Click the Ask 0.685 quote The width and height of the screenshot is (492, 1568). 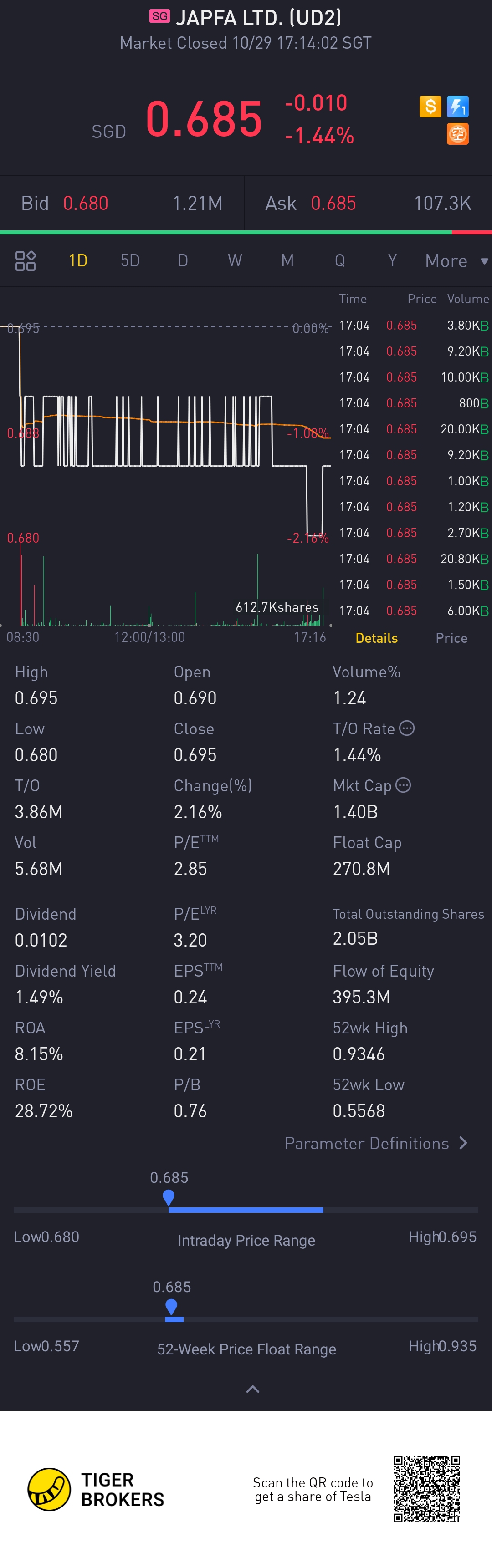pos(333,204)
